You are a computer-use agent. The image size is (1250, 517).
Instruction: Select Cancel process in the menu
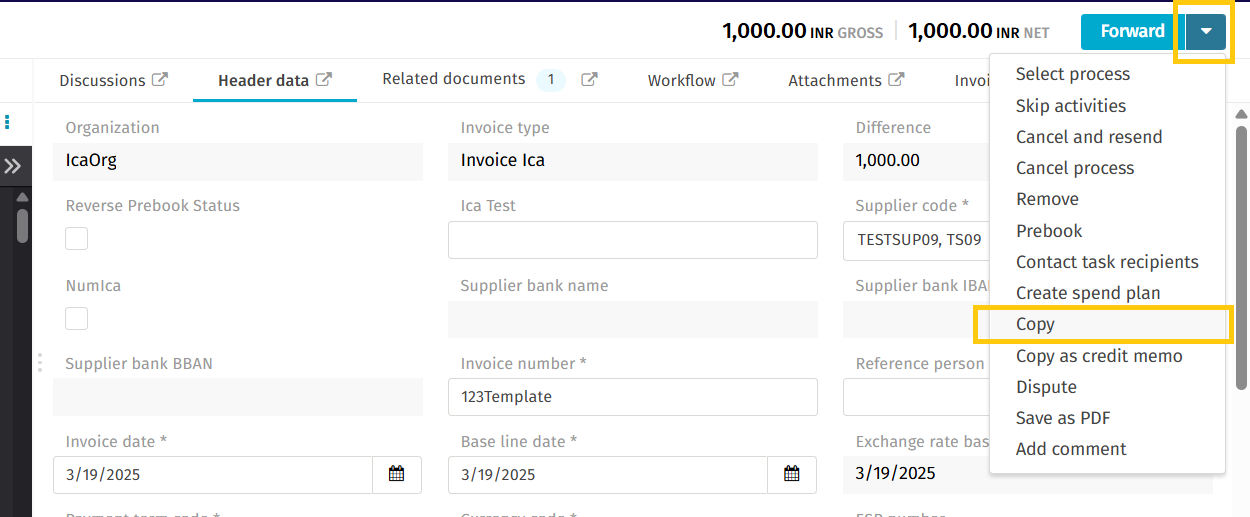pos(1074,168)
